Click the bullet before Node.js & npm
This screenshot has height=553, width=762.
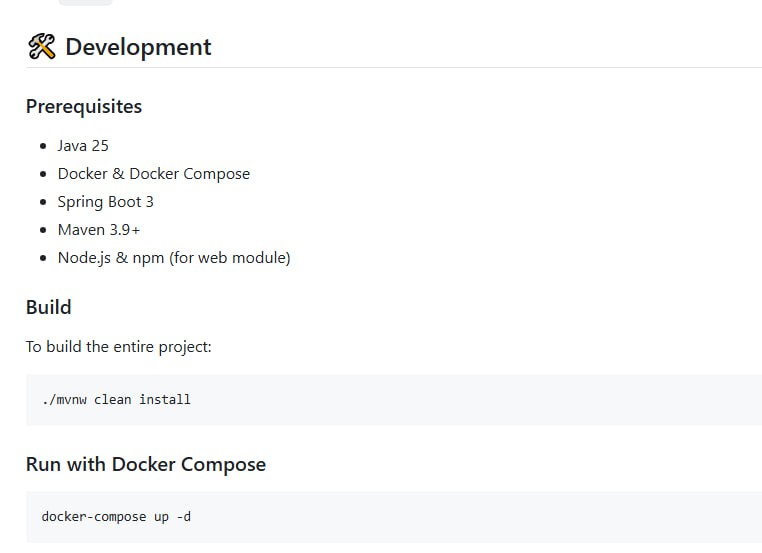click(43, 258)
